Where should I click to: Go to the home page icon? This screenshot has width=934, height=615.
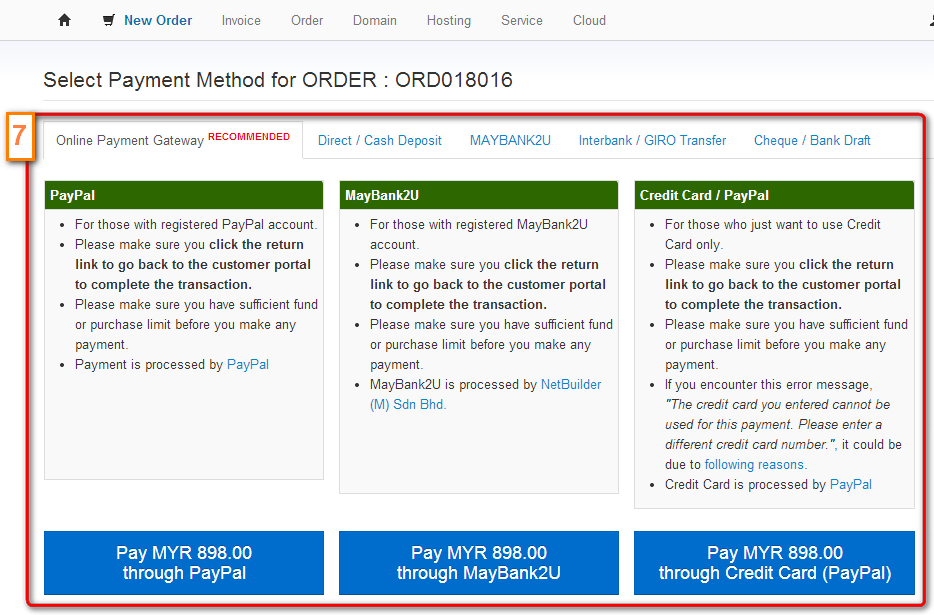pyautogui.click(x=64, y=20)
